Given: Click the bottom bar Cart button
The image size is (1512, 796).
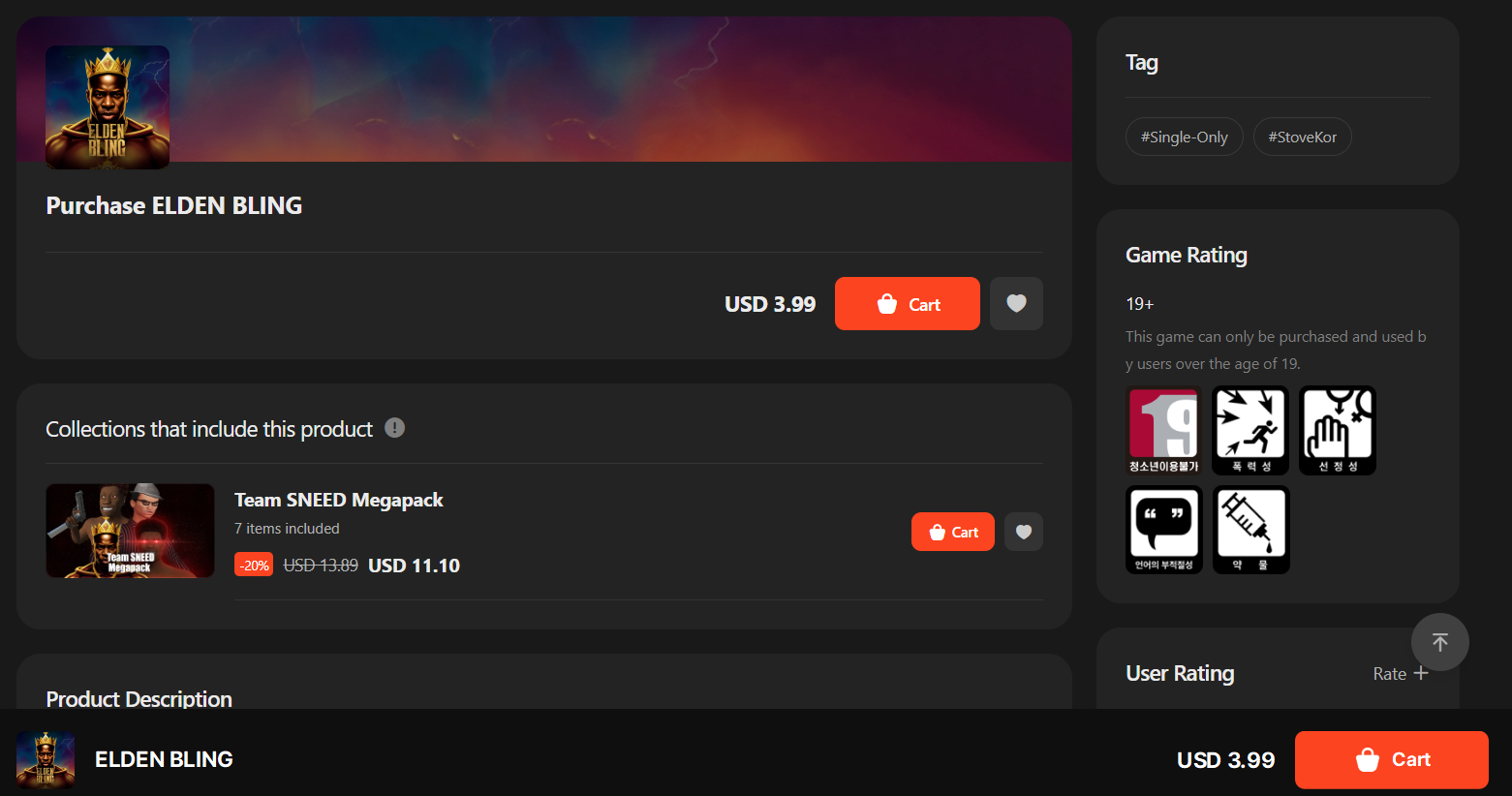Looking at the screenshot, I should [x=1392, y=760].
